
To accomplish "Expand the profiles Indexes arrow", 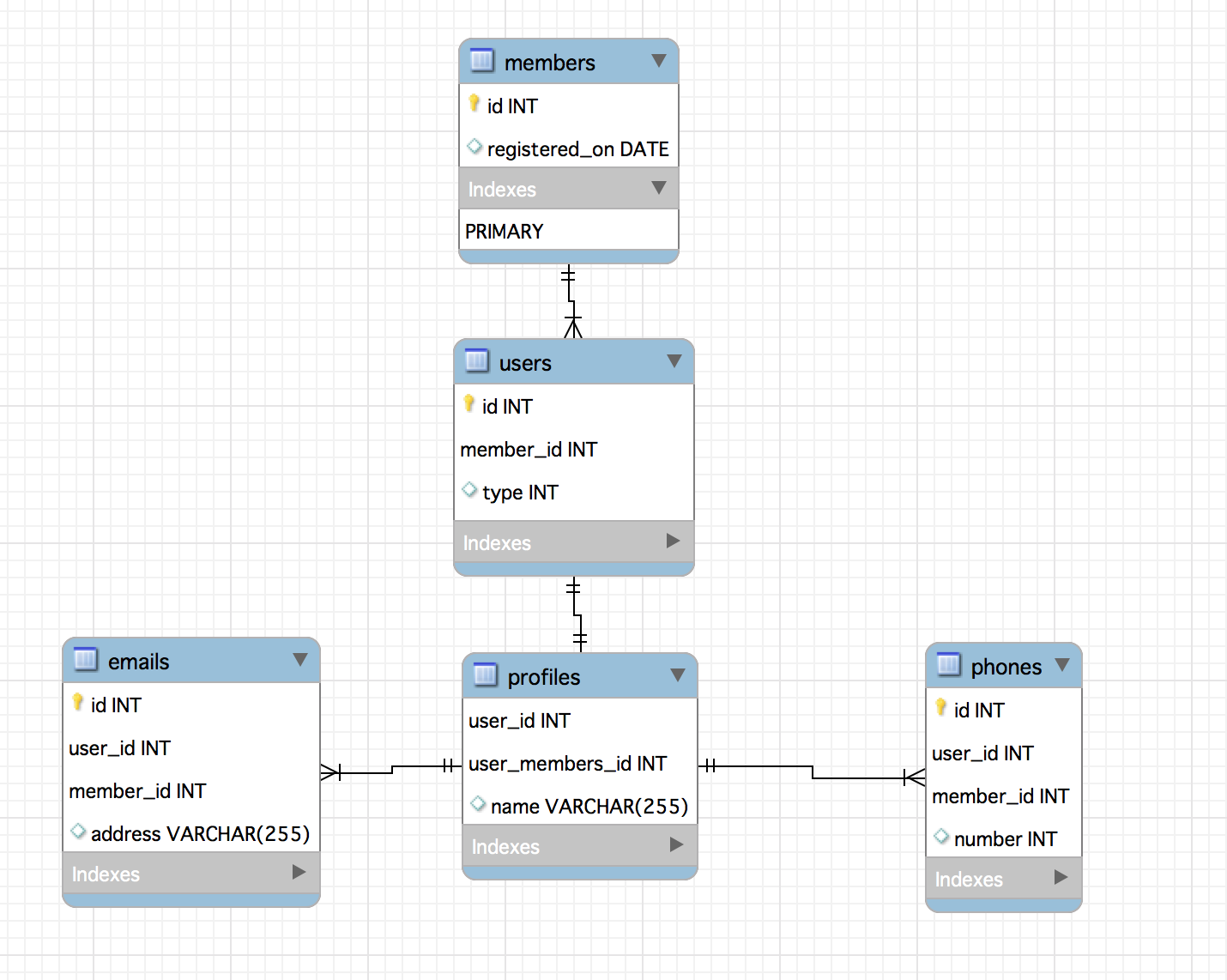I will coord(677,844).
